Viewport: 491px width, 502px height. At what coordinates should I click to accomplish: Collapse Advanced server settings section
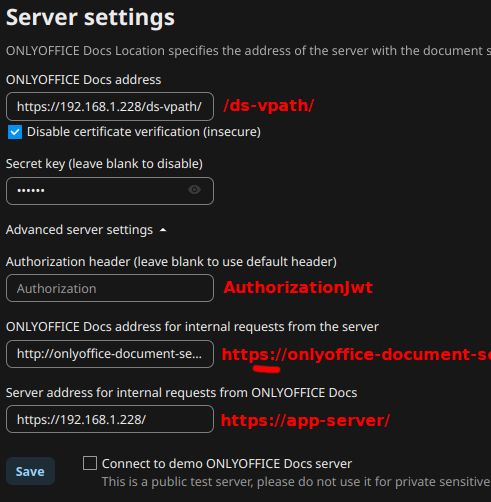pyautogui.click(x=86, y=230)
